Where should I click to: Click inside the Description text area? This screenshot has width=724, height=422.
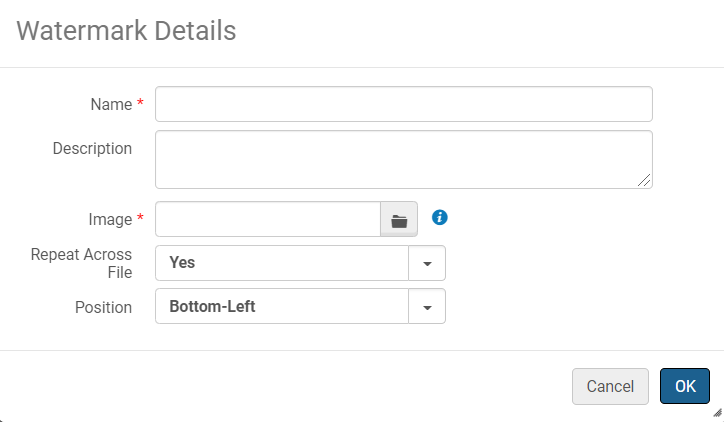[403, 159]
